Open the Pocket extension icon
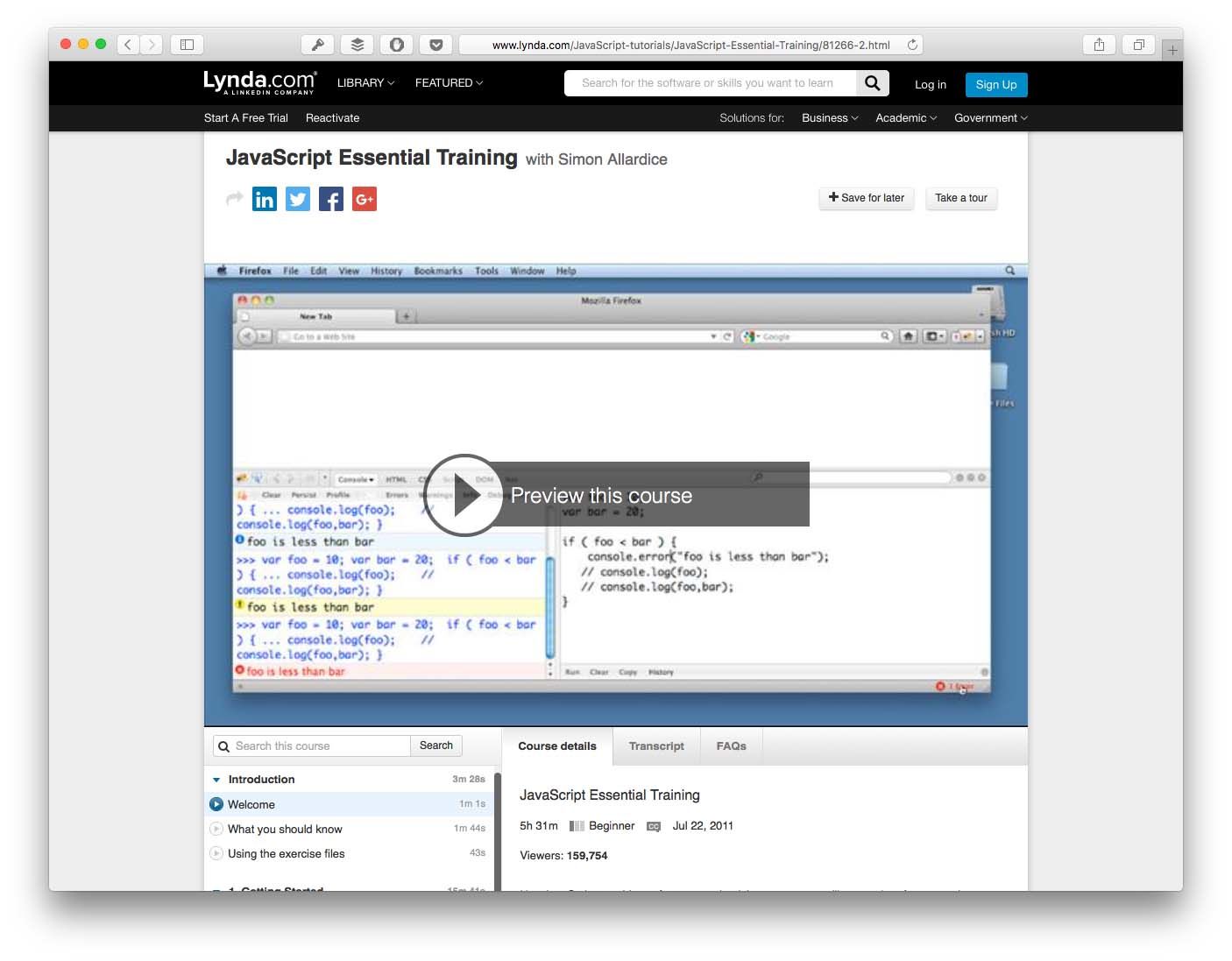The width and height of the screenshot is (1232, 961). point(435,45)
